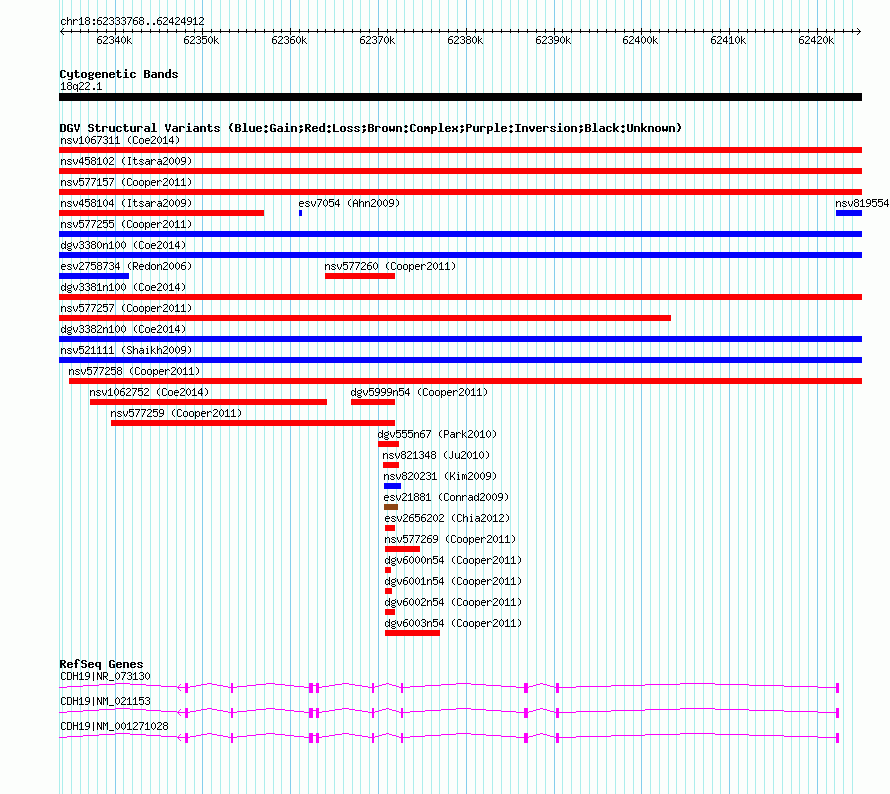Click the CDH19|NR_073130 gene label
The height and width of the screenshot is (794, 890).
pyautogui.click(x=105, y=677)
